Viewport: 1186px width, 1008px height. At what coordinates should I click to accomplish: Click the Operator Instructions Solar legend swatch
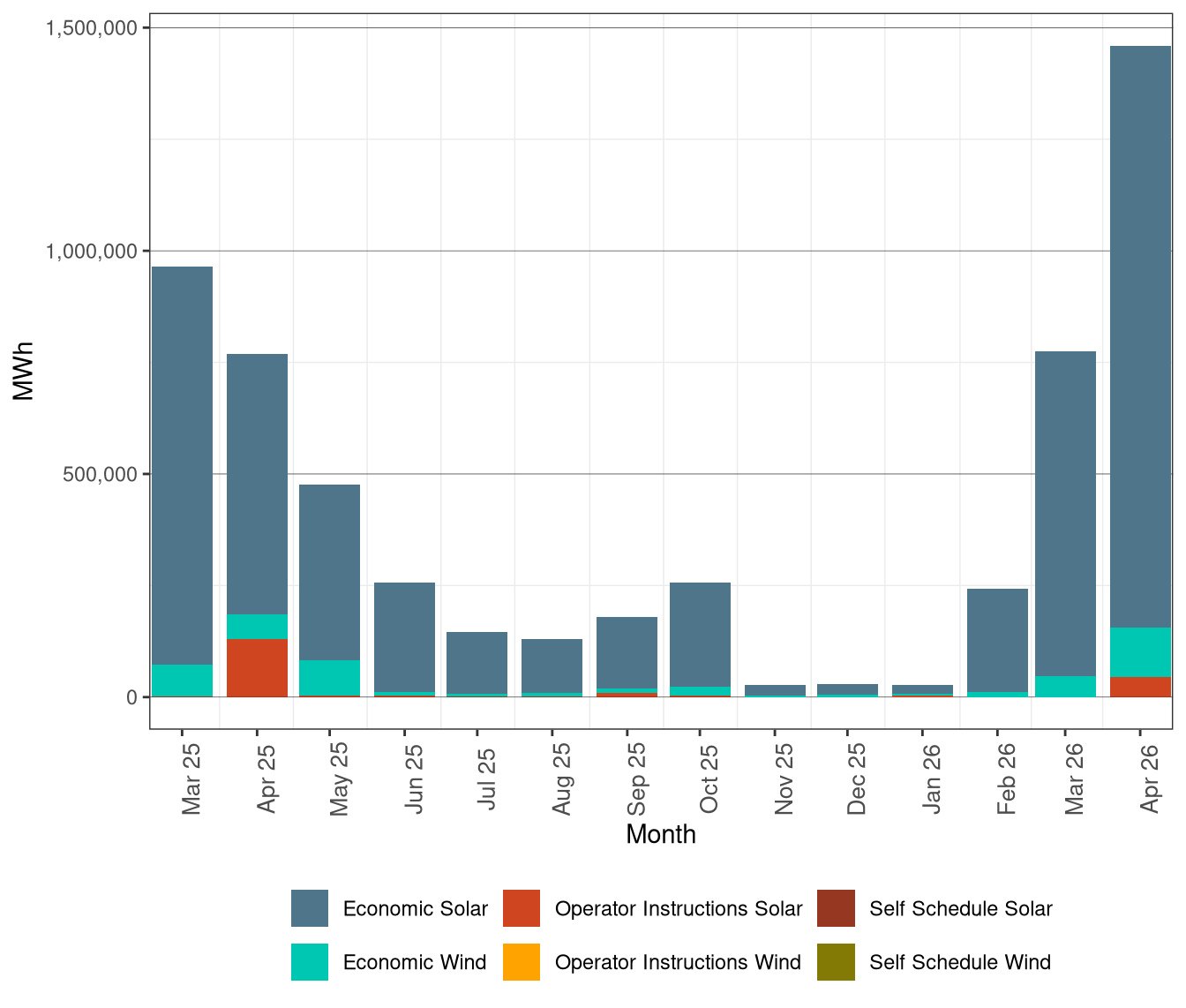(522, 908)
